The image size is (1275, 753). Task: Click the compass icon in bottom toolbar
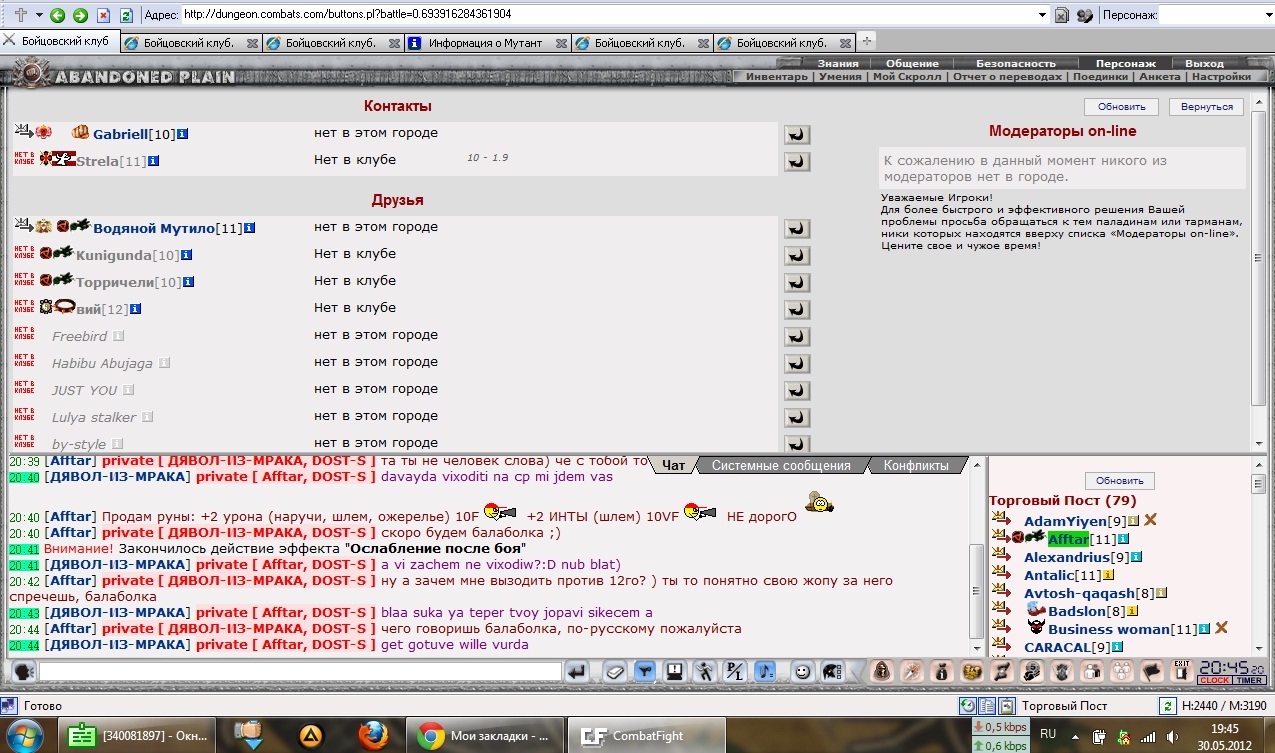[x=913, y=671]
